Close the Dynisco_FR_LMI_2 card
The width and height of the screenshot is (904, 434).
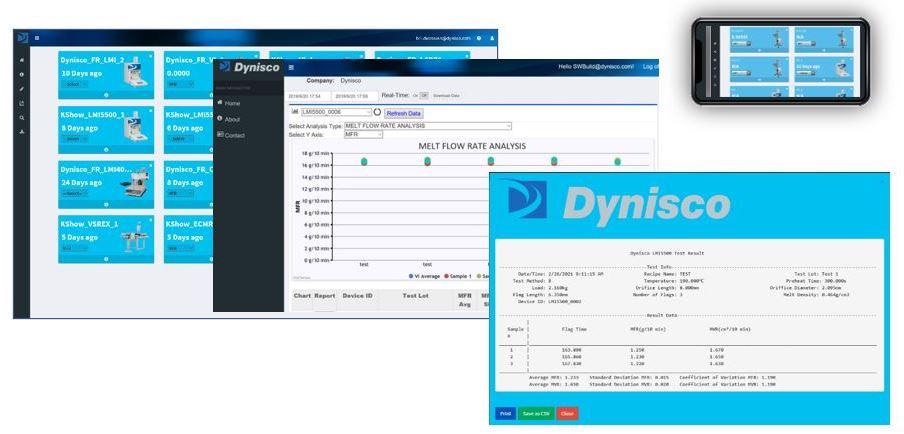151,56
